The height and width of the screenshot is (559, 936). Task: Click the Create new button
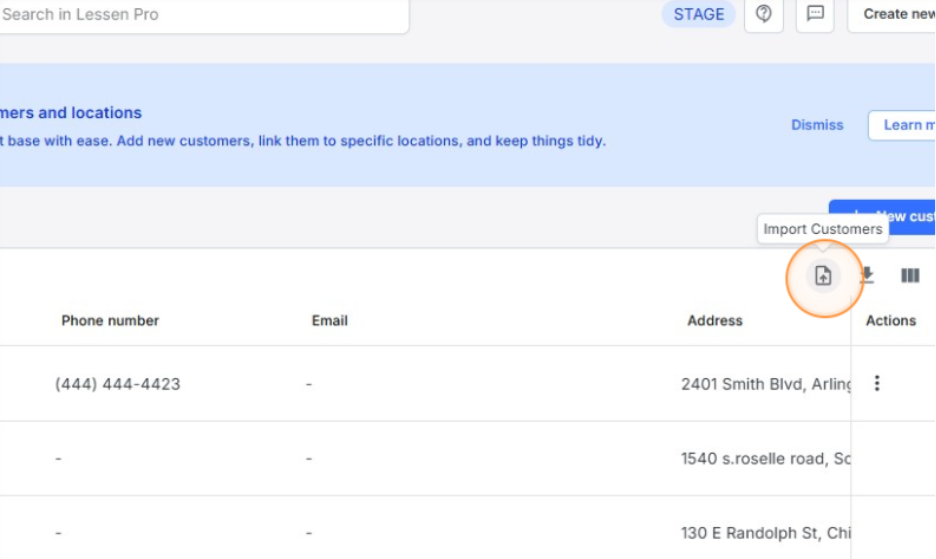(x=895, y=14)
